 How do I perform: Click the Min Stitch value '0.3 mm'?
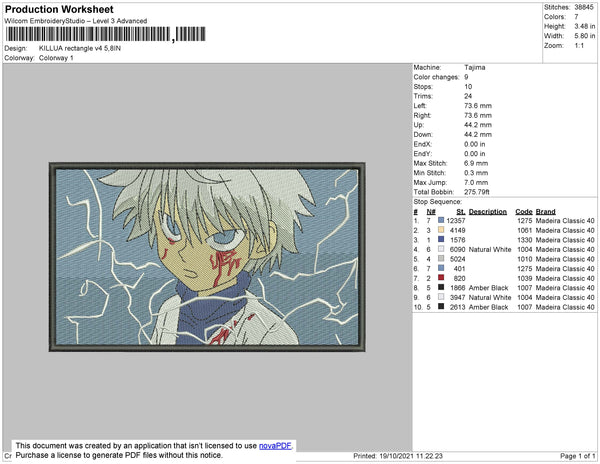tap(476, 173)
